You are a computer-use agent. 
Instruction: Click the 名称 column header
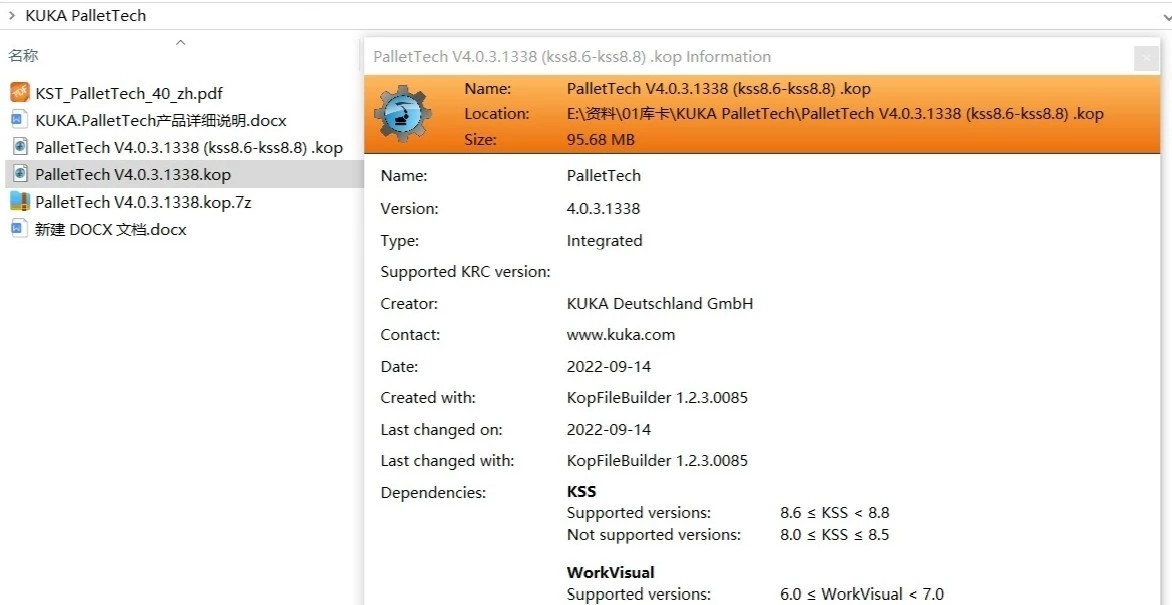[24, 56]
